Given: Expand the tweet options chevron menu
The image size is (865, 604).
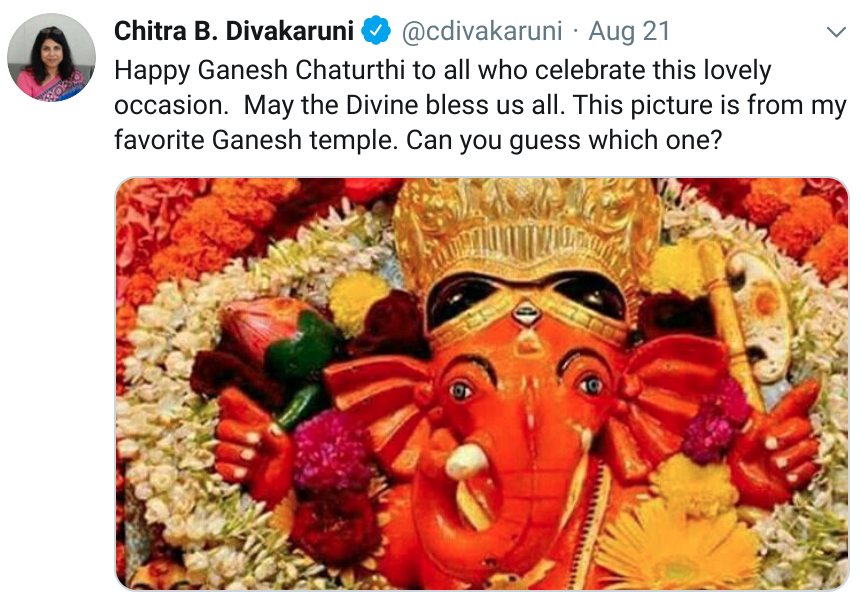Looking at the screenshot, I should [x=836, y=32].
